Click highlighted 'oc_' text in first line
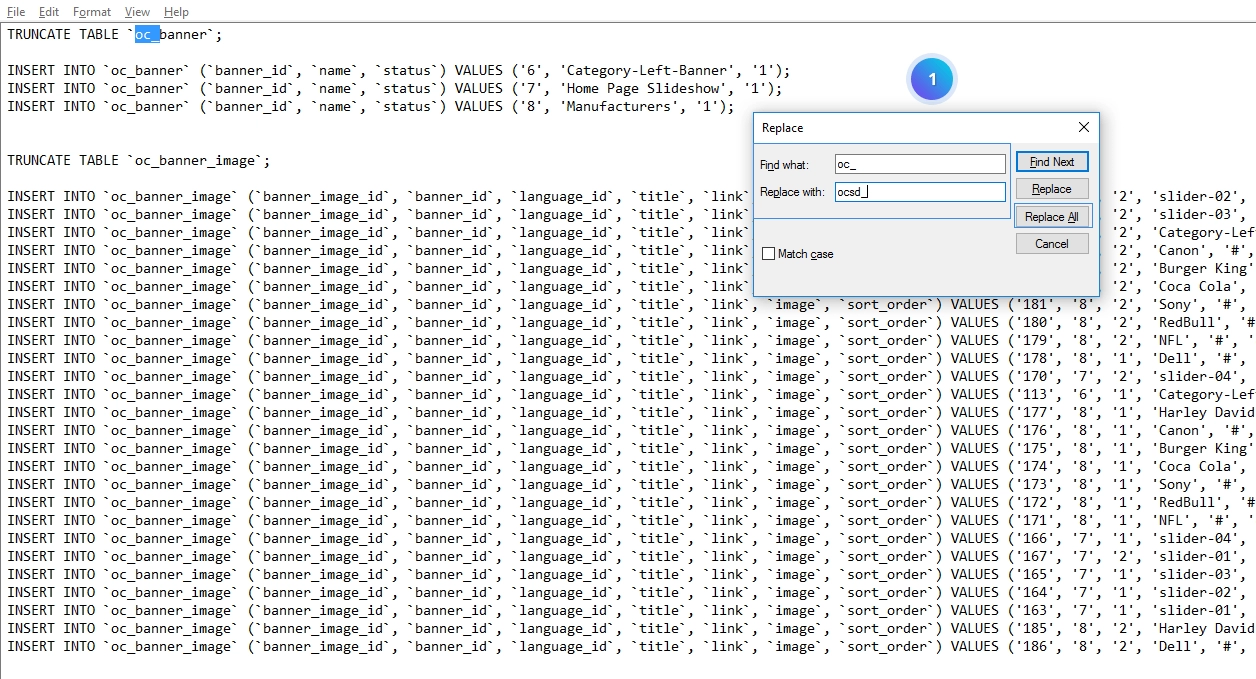 (147, 34)
